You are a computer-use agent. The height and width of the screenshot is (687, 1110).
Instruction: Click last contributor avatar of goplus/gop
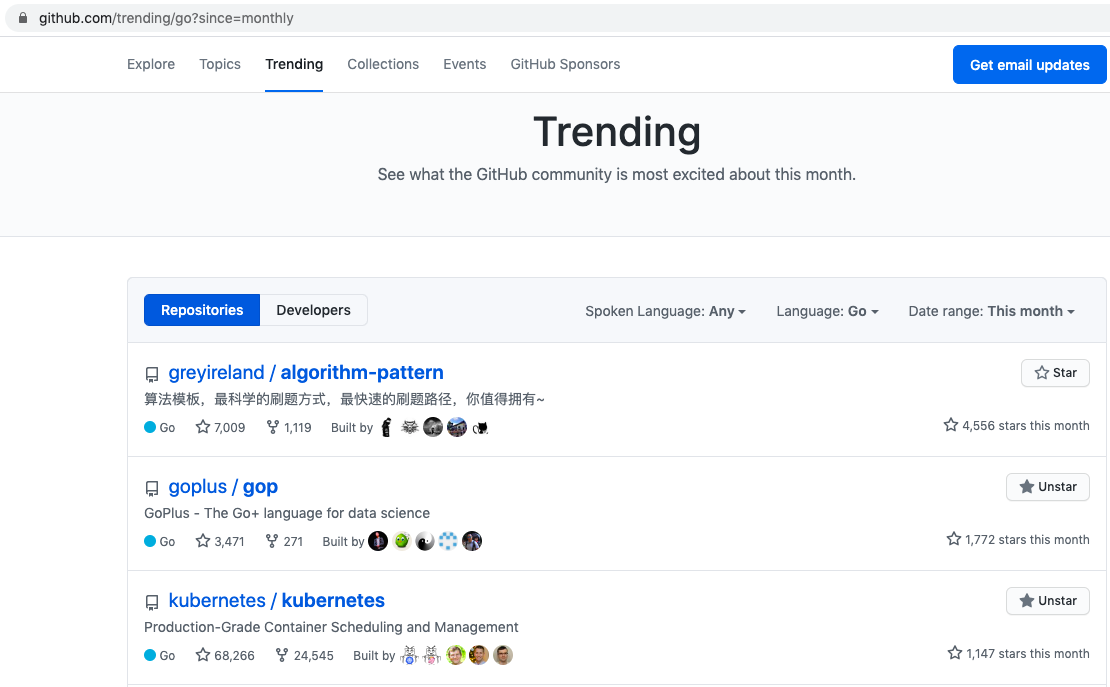[472, 541]
